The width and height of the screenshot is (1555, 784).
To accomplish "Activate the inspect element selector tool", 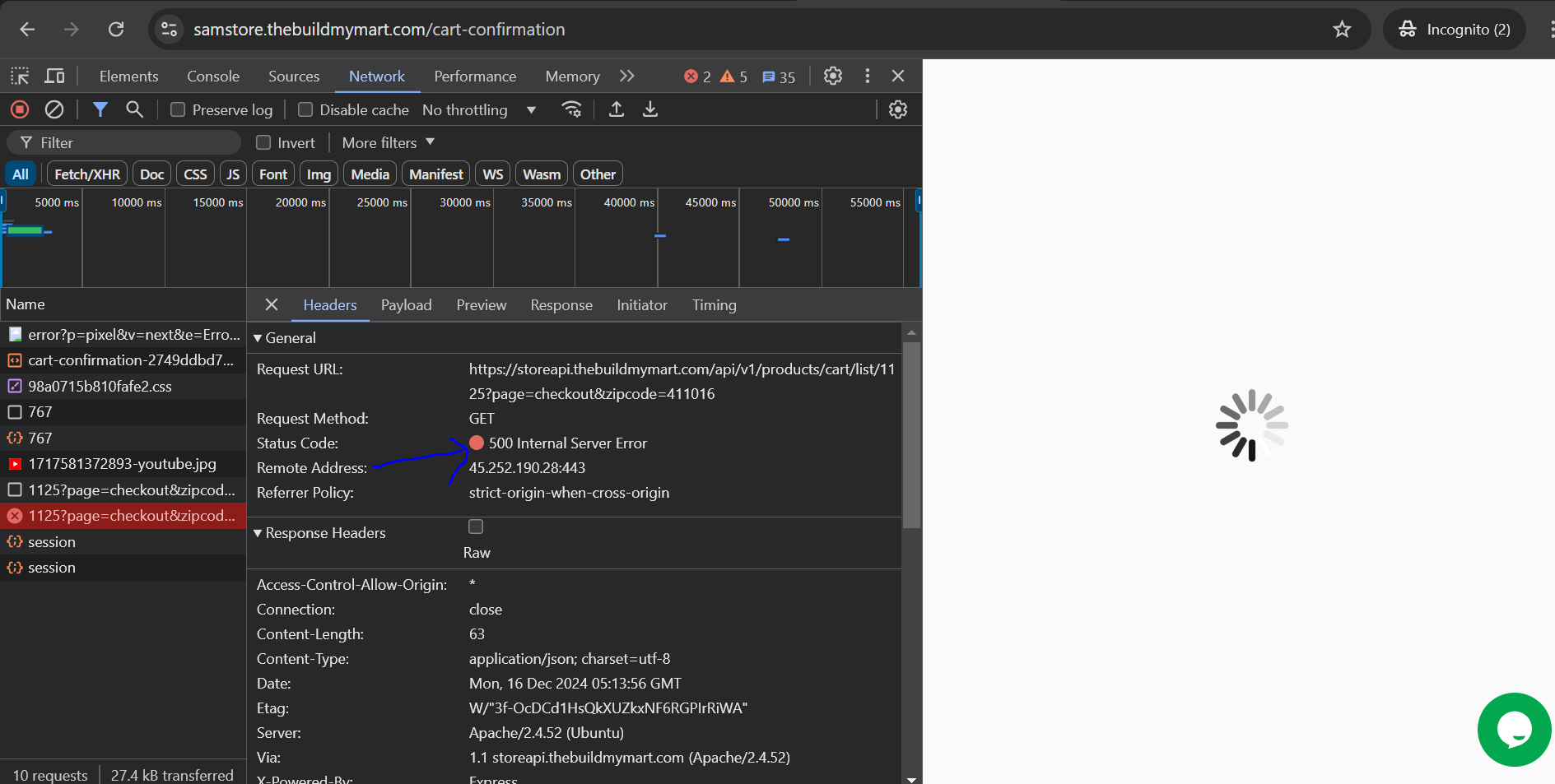I will point(20,77).
